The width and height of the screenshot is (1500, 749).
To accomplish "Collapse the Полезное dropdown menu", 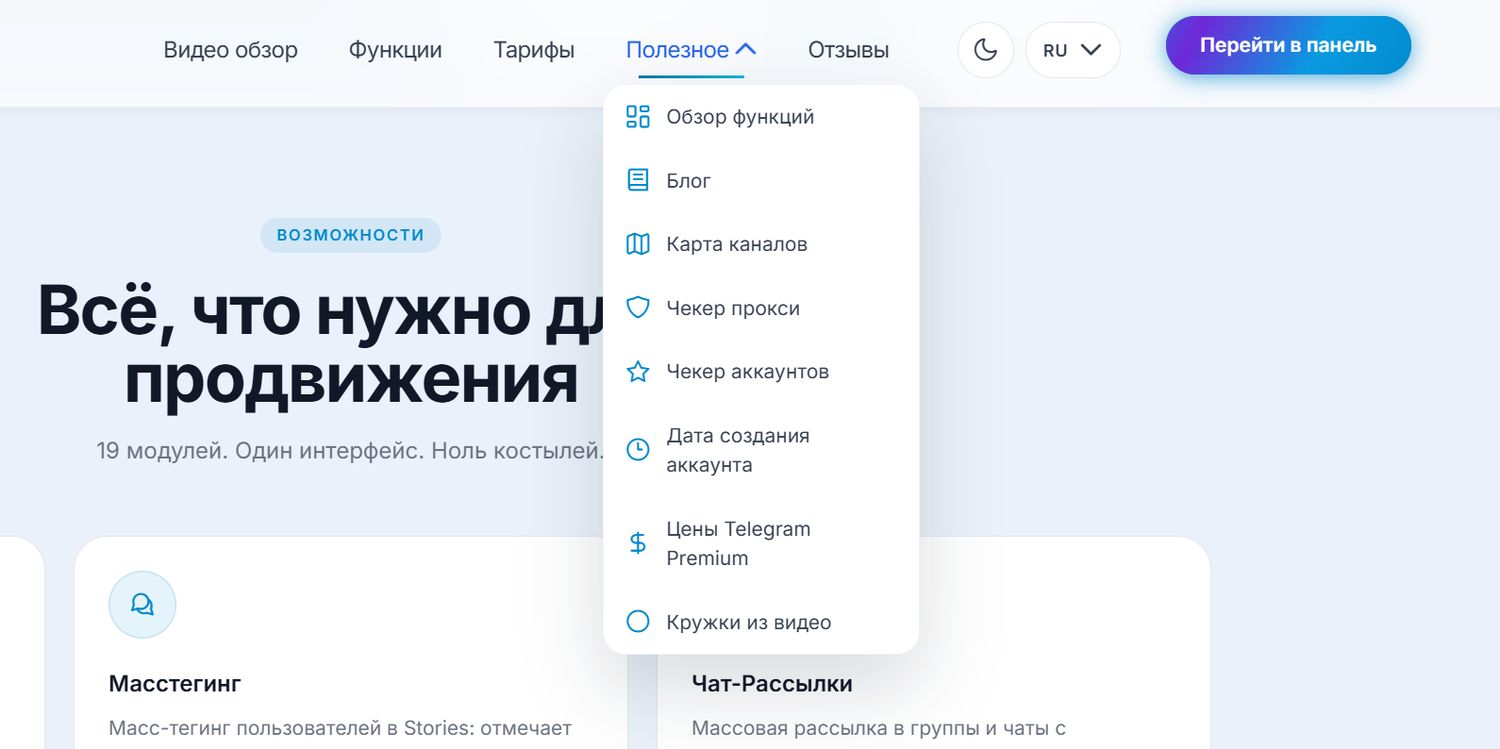I will [x=691, y=49].
